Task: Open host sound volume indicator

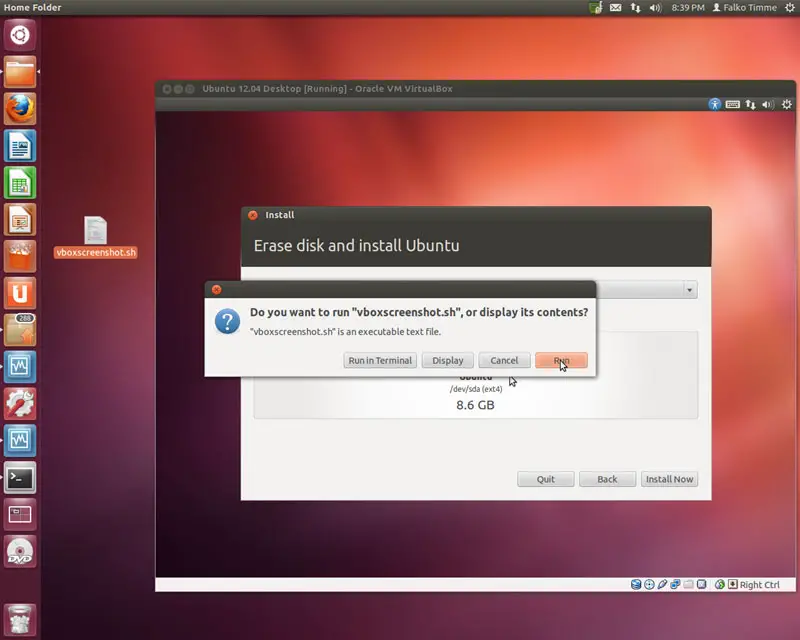Action: 655,8
